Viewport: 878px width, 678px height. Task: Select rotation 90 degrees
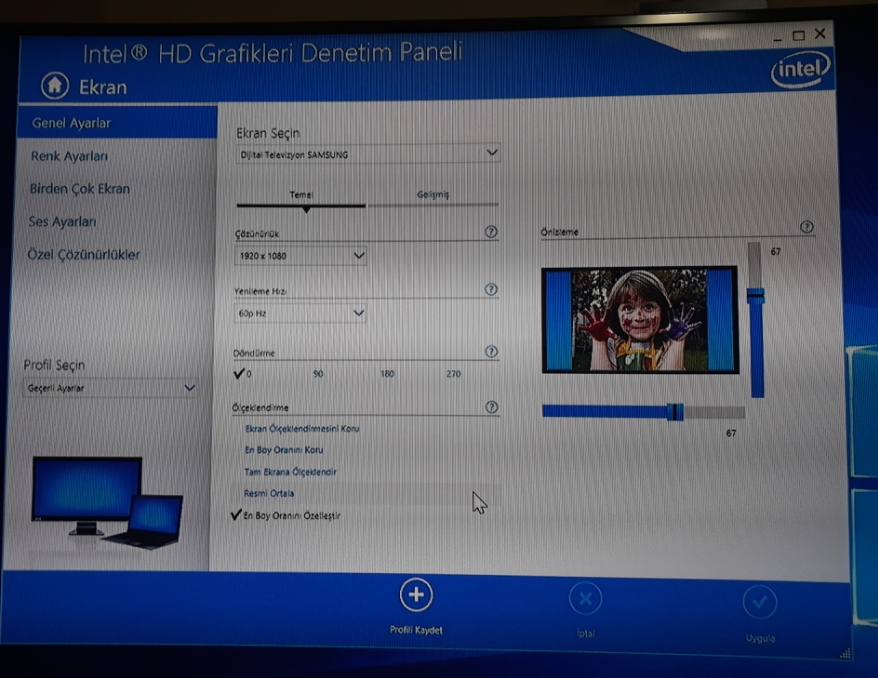(x=318, y=373)
